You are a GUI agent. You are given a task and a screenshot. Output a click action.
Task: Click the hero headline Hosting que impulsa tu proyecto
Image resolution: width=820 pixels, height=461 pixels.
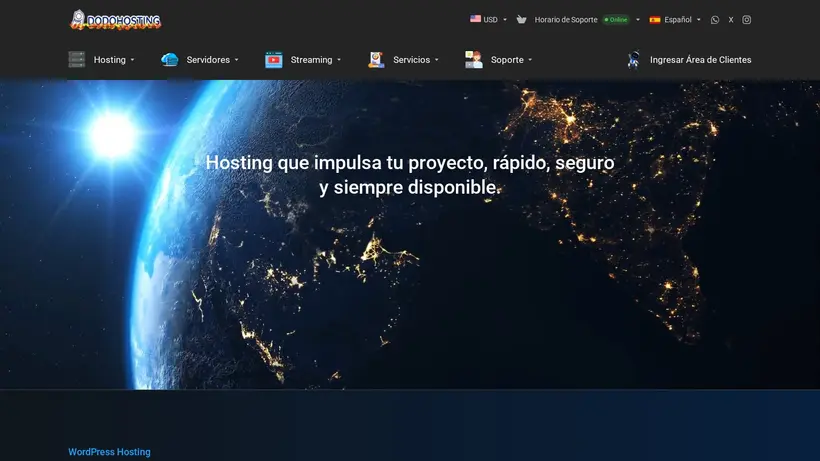410,175
